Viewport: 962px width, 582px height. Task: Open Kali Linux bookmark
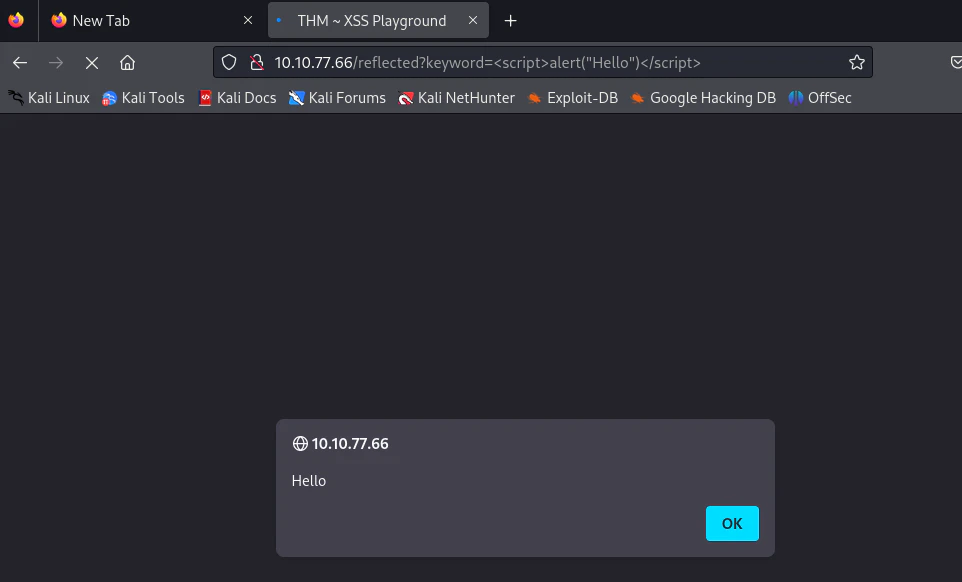(49, 98)
